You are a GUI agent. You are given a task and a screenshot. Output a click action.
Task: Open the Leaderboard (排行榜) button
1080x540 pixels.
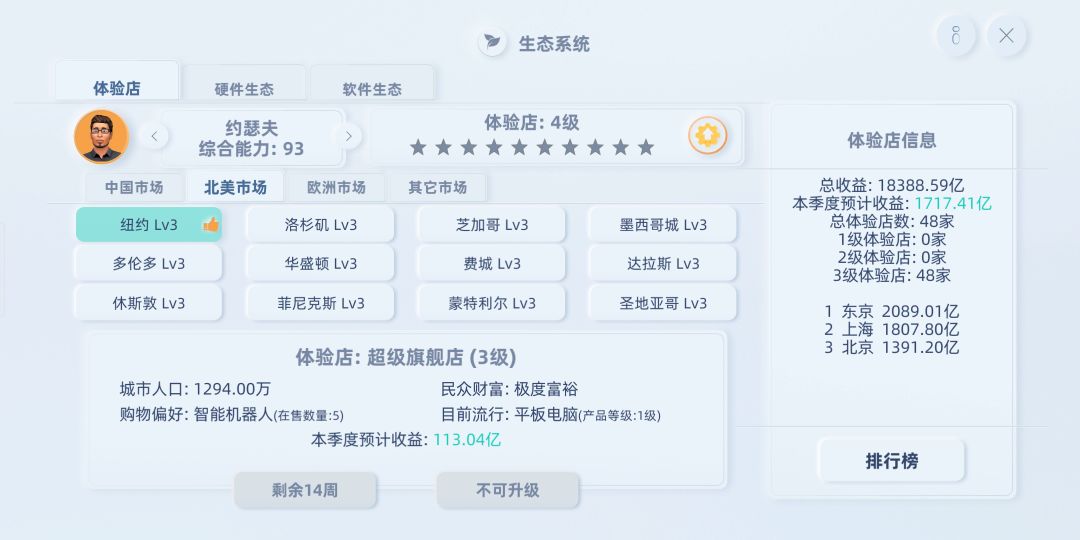coord(891,461)
